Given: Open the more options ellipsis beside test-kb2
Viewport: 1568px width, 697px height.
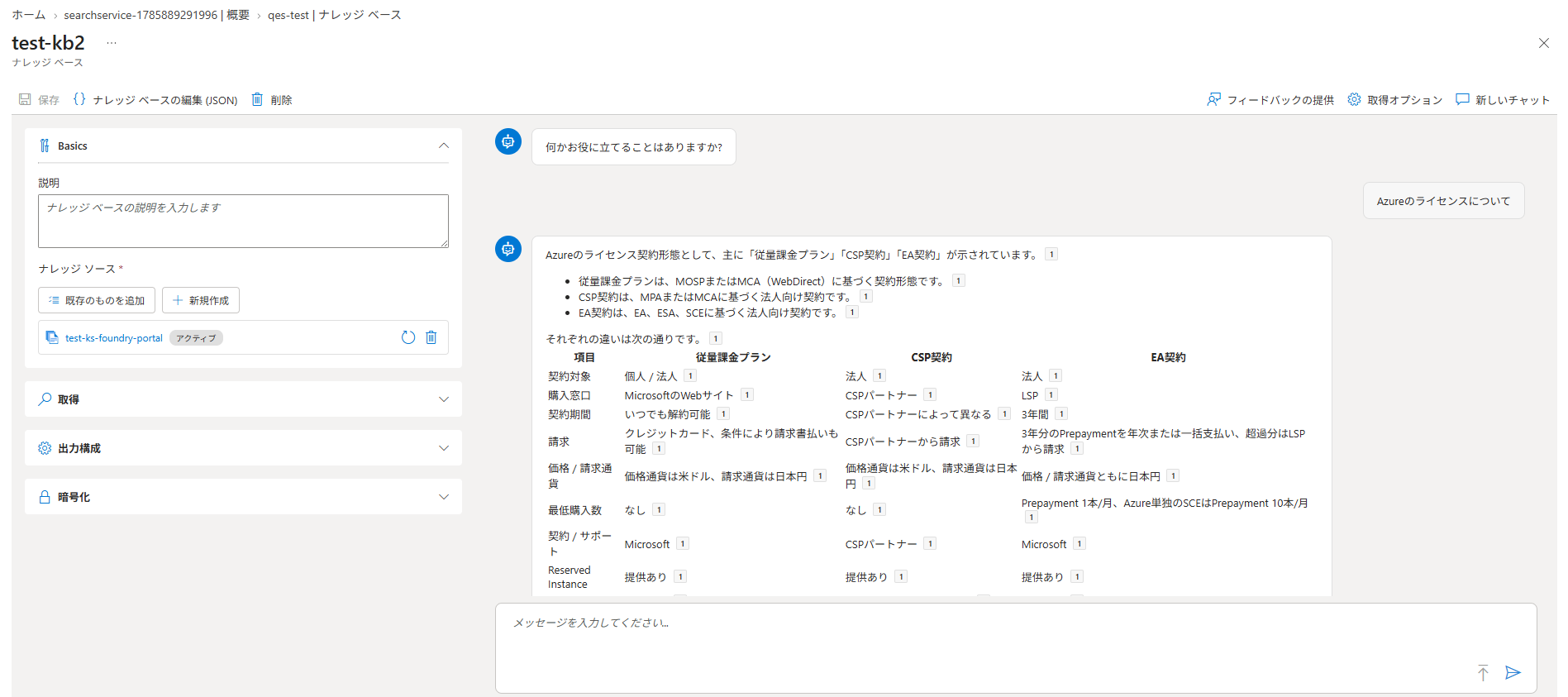Looking at the screenshot, I should coord(112,43).
